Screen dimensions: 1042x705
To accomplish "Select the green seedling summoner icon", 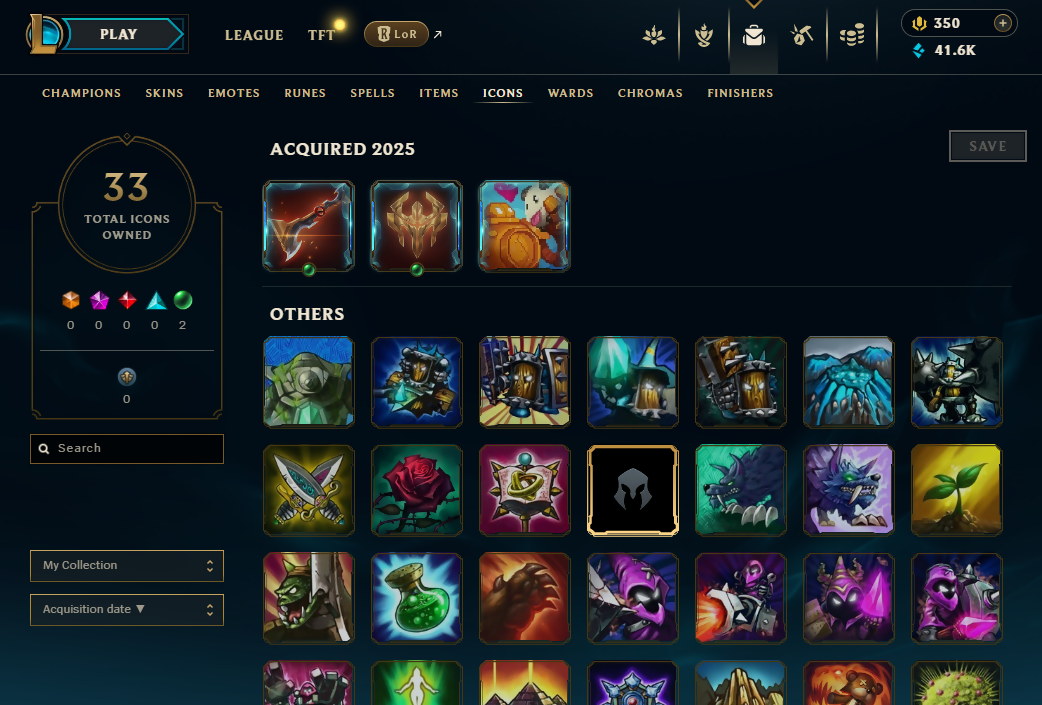I will click(x=956, y=490).
